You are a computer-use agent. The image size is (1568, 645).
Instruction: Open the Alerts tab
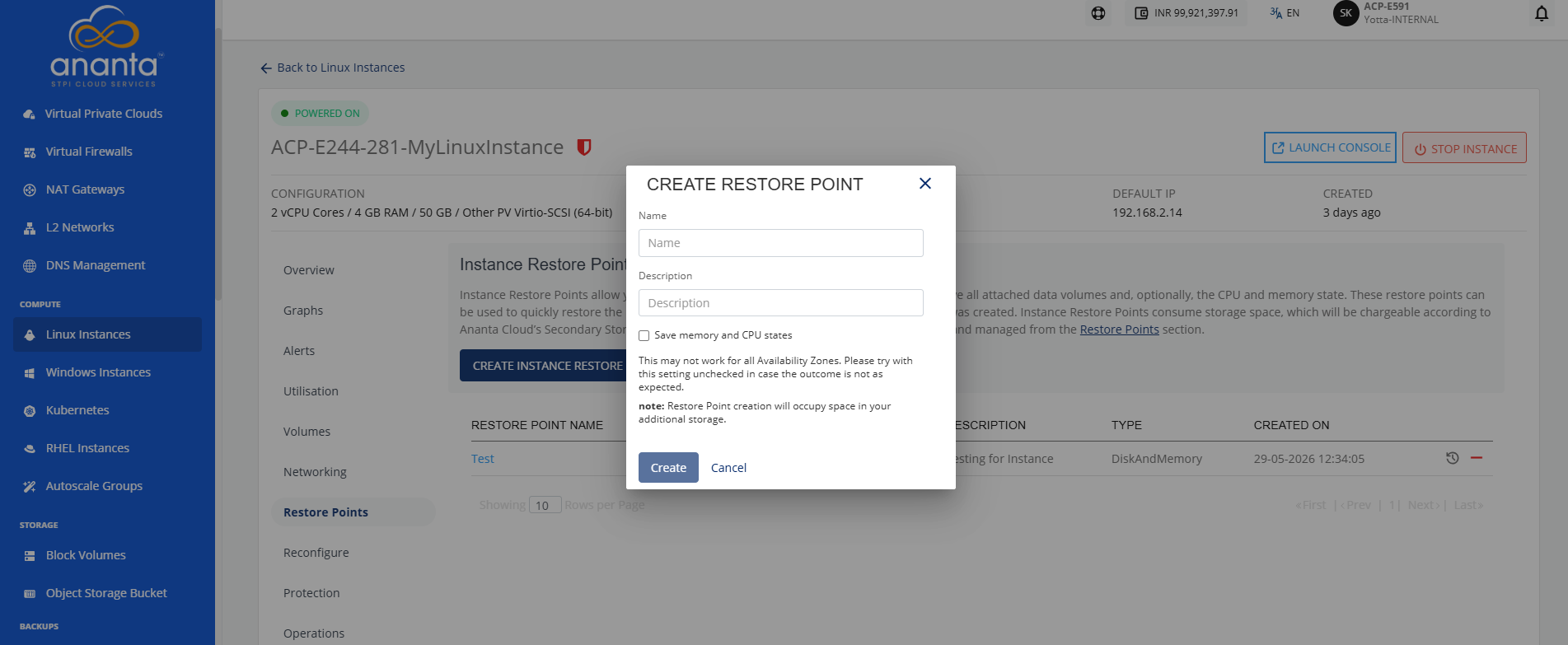[299, 351]
